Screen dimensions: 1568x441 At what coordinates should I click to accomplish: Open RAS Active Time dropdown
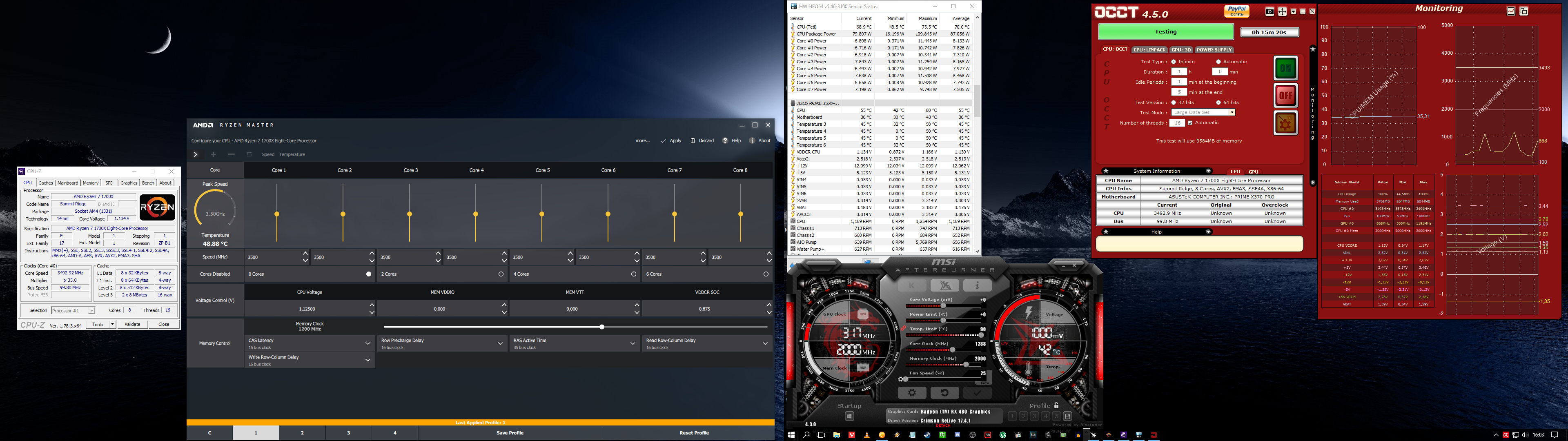(575, 343)
